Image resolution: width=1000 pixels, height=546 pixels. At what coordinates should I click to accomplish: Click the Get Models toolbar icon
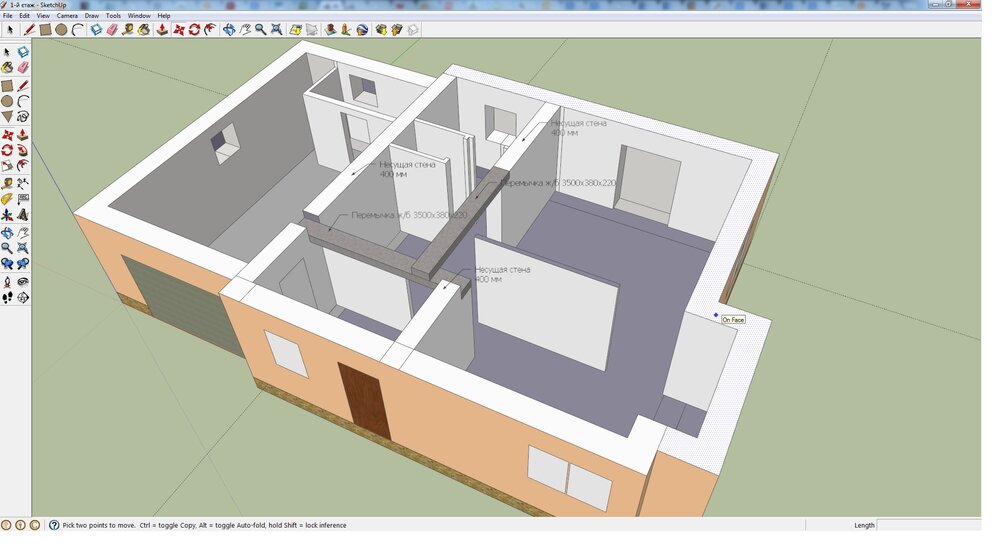tap(381, 30)
